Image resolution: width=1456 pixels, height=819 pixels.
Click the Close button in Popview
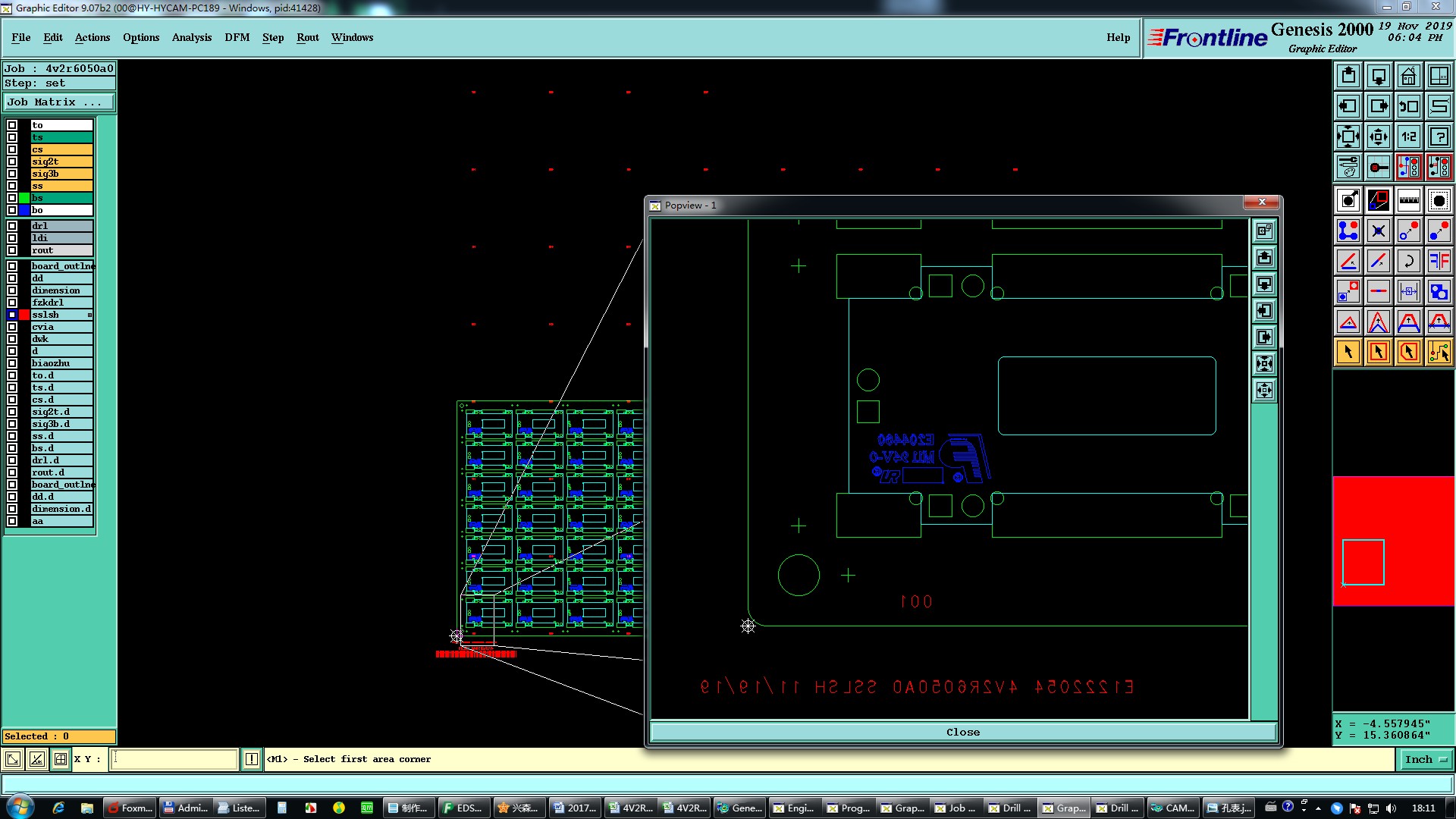click(x=962, y=732)
